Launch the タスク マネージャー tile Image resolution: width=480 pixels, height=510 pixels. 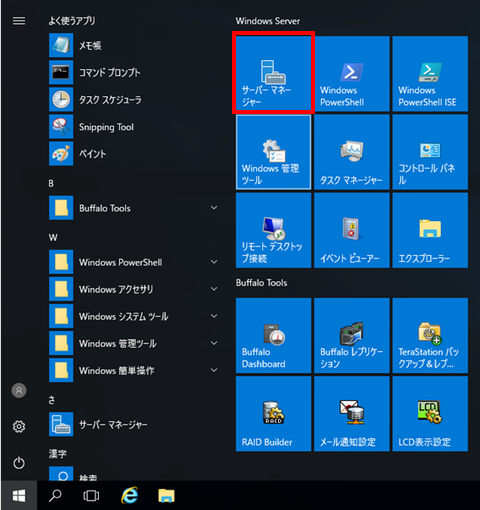coord(352,152)
